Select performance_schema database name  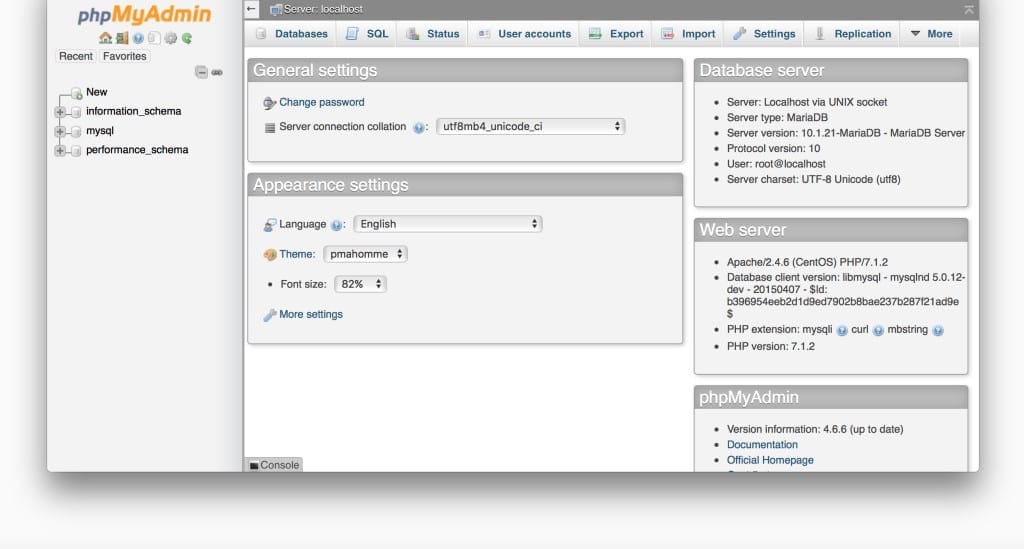(x=137, y=150)
